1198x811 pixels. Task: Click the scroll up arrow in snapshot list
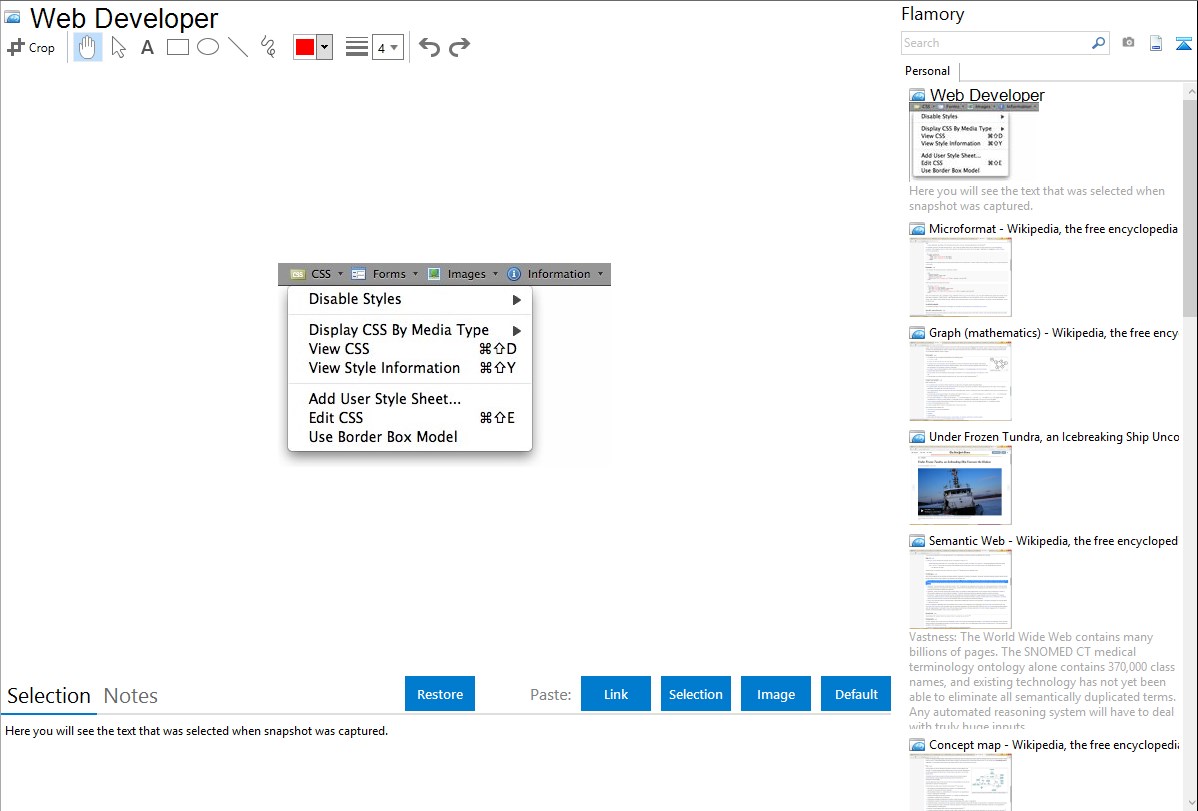(1190, 90)
